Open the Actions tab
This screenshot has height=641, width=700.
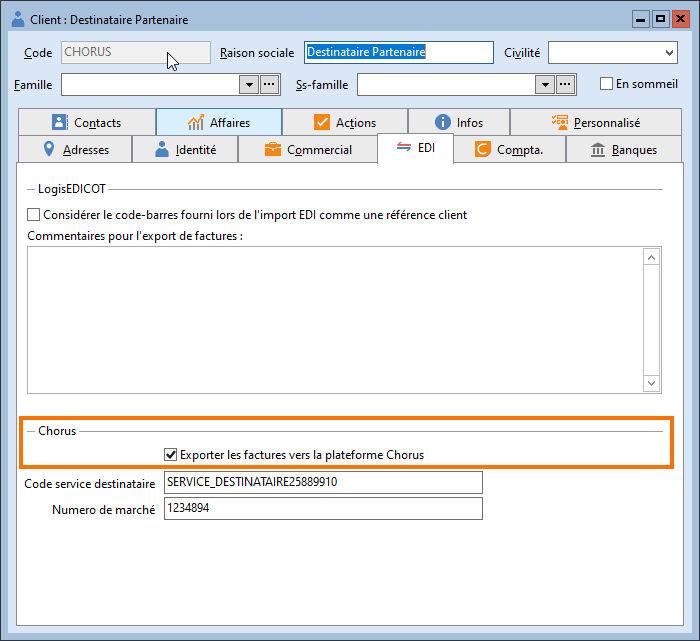coord(345,122)
